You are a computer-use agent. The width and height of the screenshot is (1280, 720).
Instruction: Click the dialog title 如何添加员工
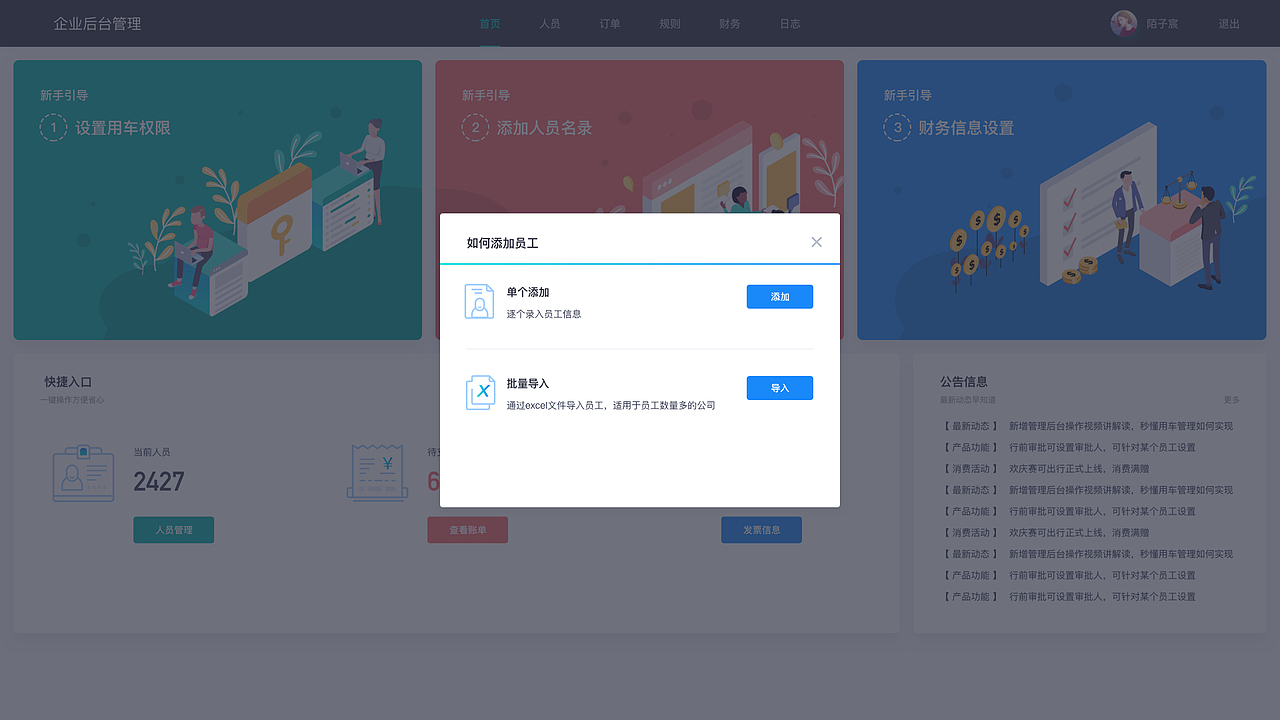coord(503,243)
